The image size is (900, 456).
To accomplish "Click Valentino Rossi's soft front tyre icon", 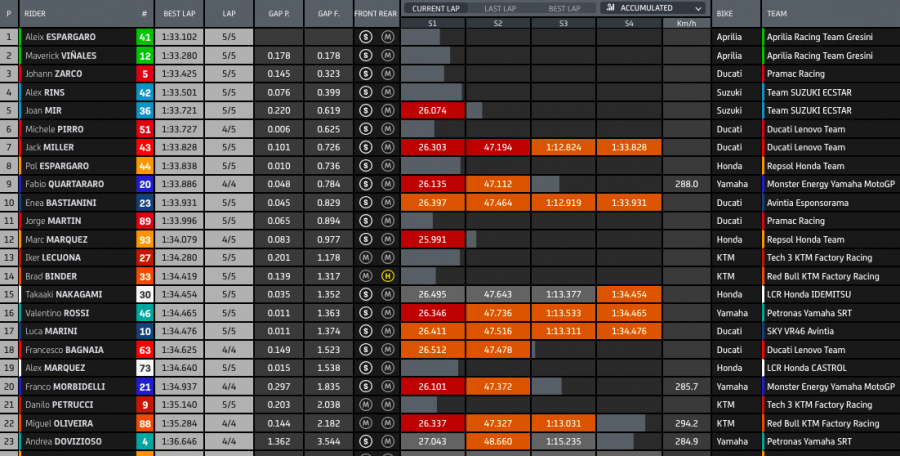I will (x=366, y=312).
